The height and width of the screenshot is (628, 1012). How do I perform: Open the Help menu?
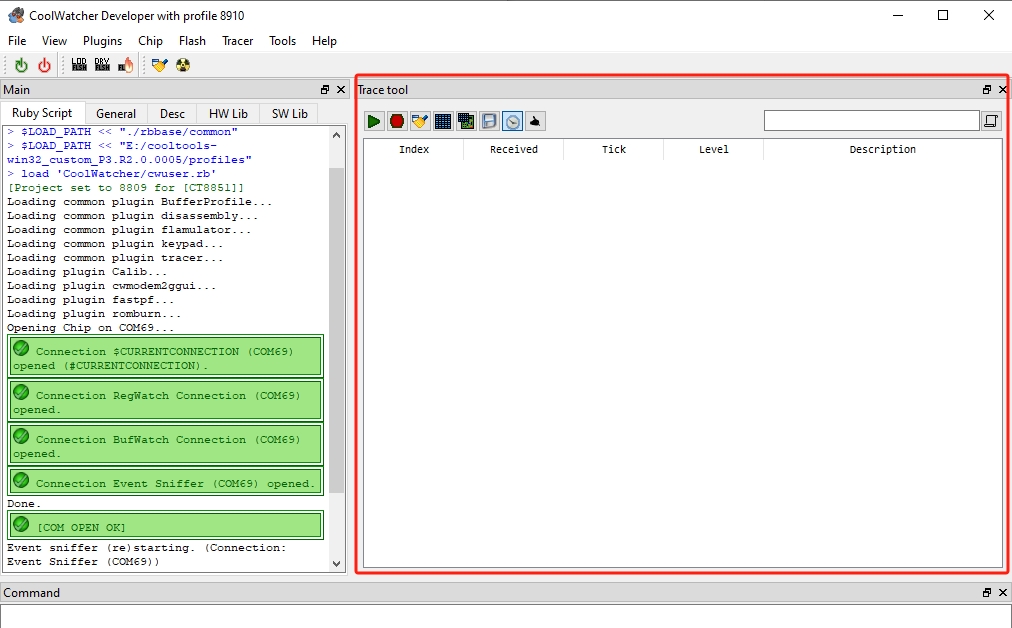[x=324, y=41]
